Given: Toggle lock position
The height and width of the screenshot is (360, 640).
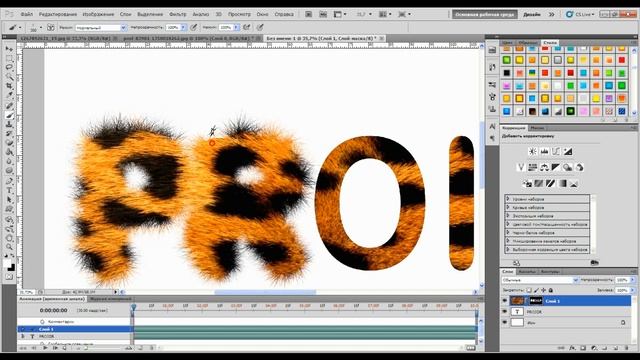Looking at the screenshot, I should (544, 290).
